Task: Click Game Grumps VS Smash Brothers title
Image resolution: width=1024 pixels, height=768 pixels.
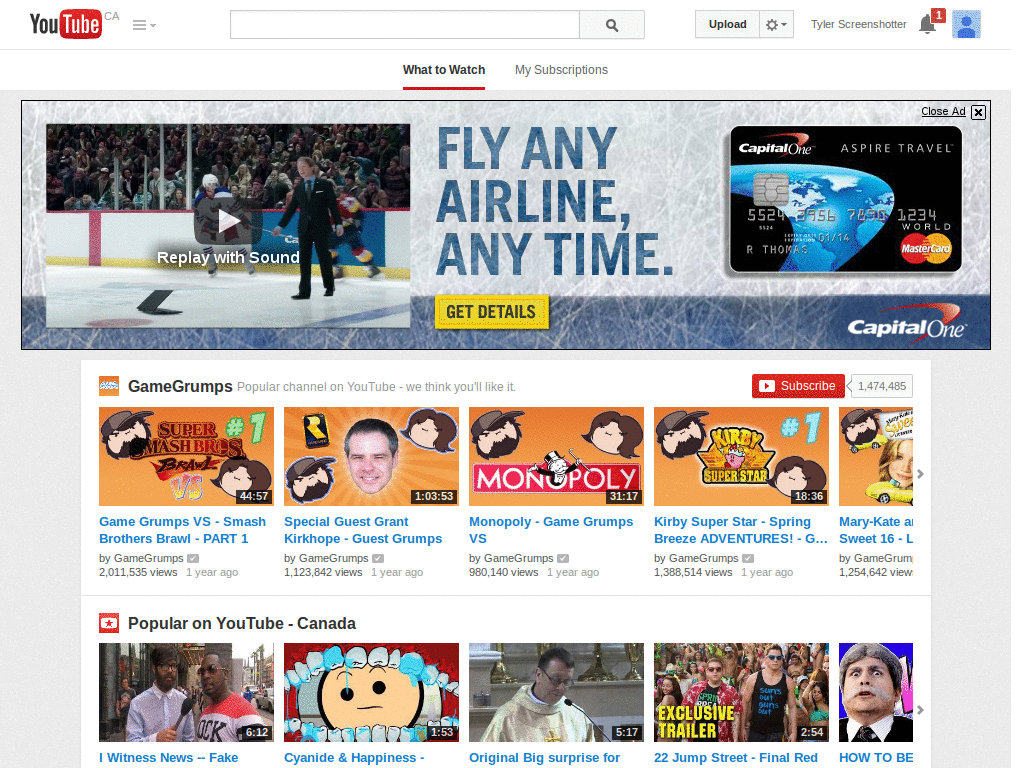Action: pyautogui.click(x=182, y=530)
